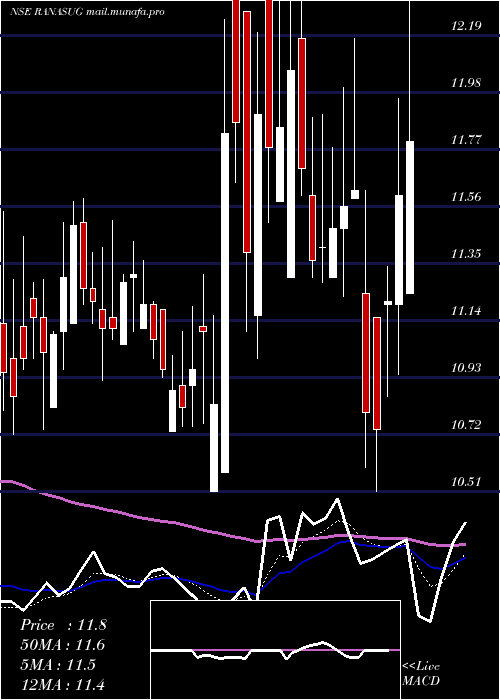Image resolution: width=500 pixels, height=700 pixels.
Task: Select the 11.77 price axis label
Action: (x=466, y=140)
